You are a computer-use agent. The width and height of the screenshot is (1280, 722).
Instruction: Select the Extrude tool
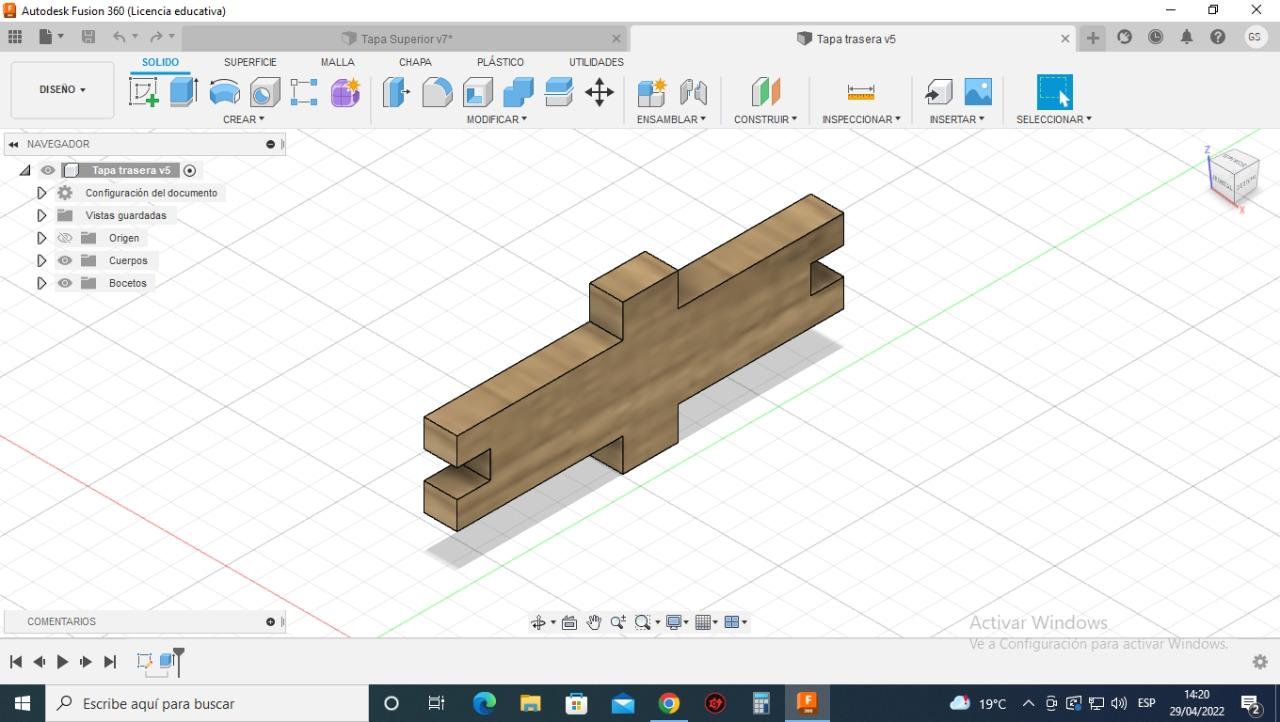(184, 92)
